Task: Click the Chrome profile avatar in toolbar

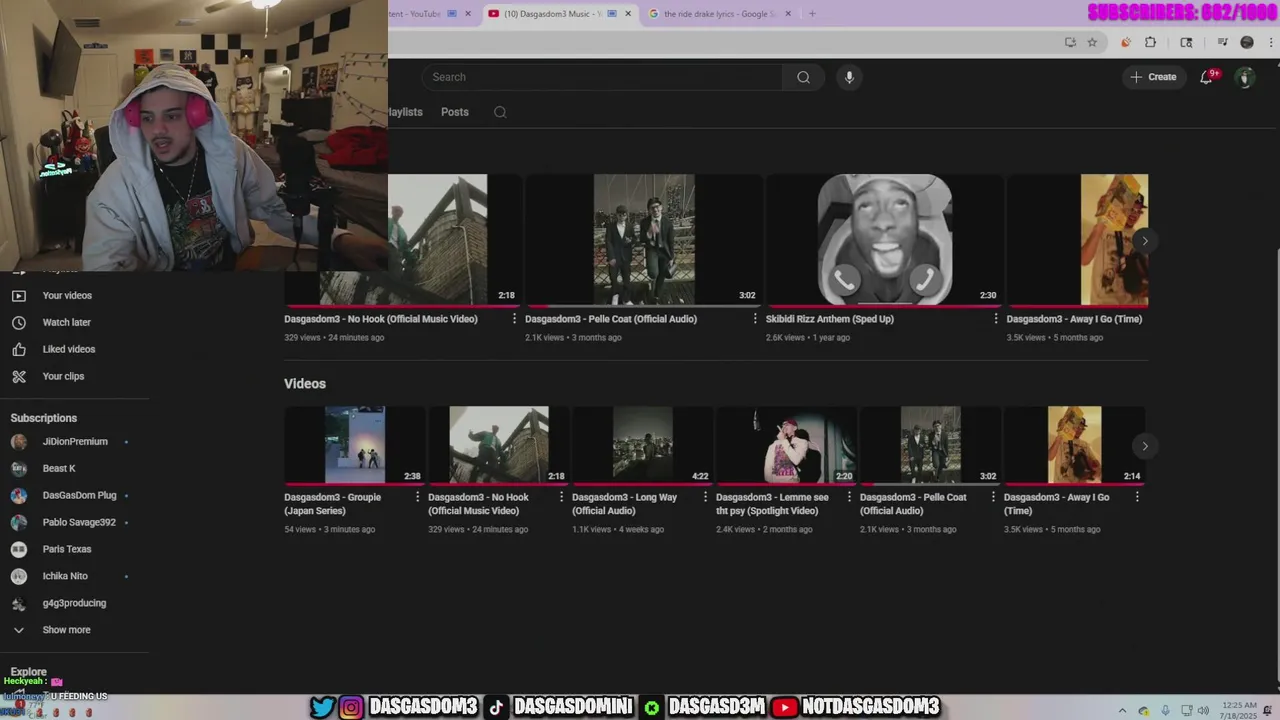Action: coord(1247,42)
